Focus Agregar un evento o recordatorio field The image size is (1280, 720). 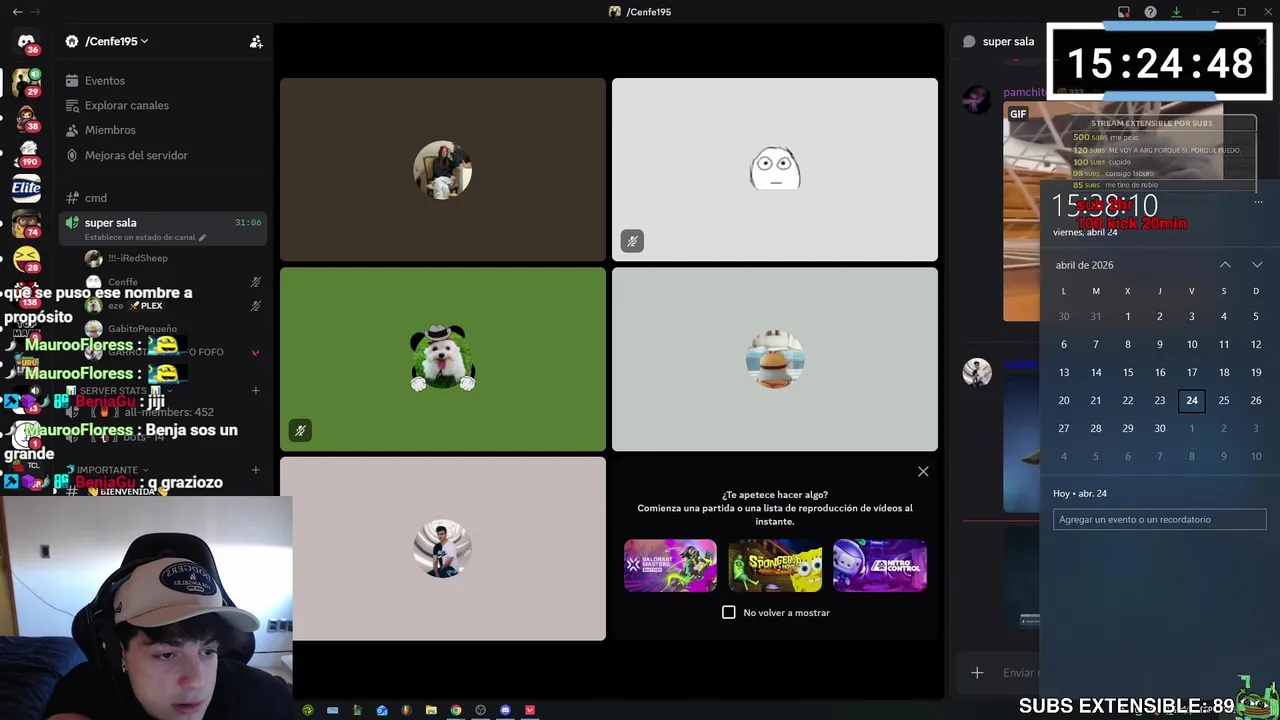[x=1159, y=520]
